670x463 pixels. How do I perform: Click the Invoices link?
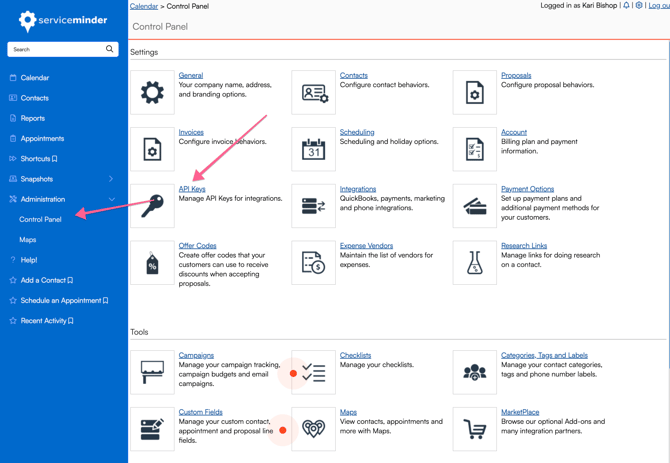(x=191, y=132)
